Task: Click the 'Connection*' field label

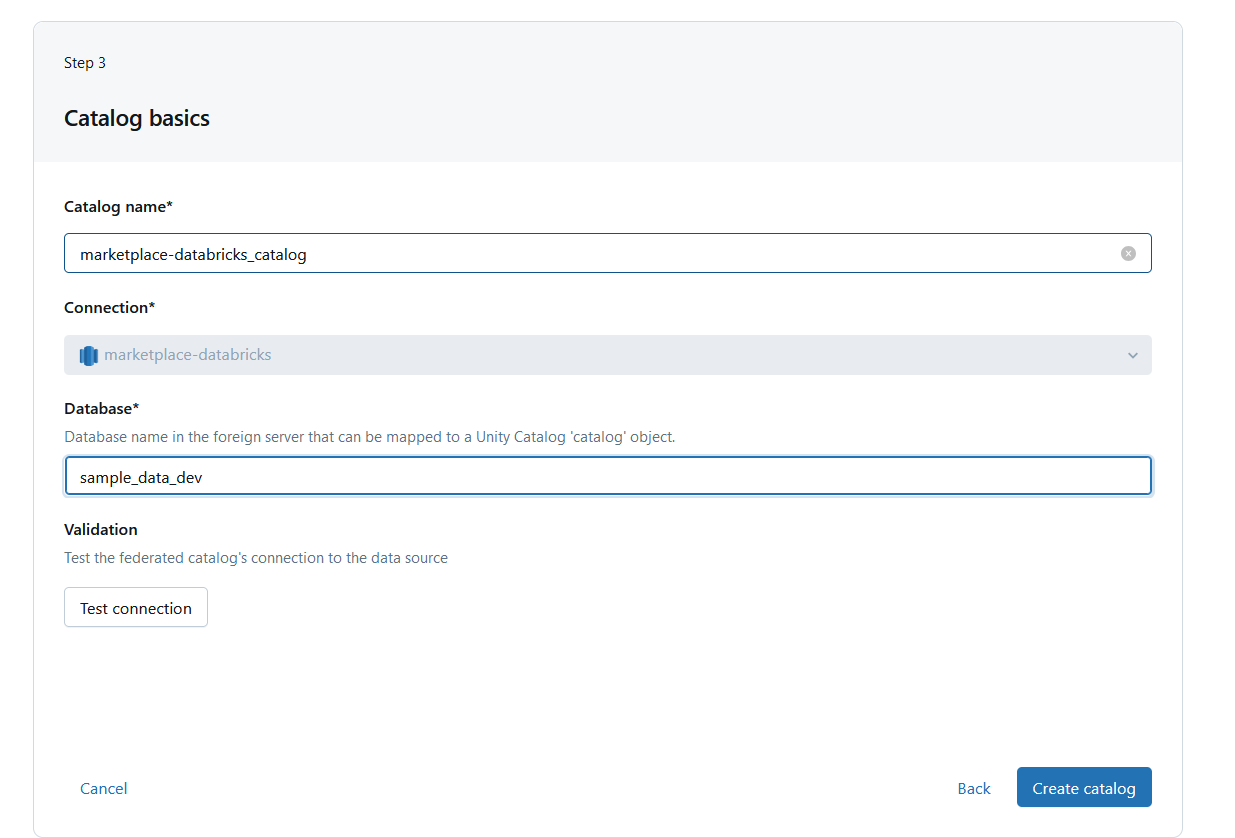Action: click(x=109, y=307)
